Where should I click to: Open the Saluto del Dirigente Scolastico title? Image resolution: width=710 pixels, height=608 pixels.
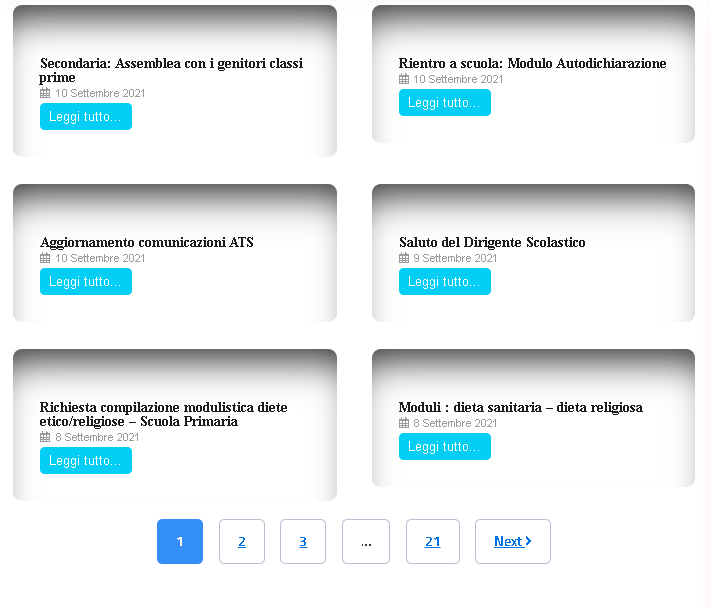pyautogui.click(x=492, y=242)
